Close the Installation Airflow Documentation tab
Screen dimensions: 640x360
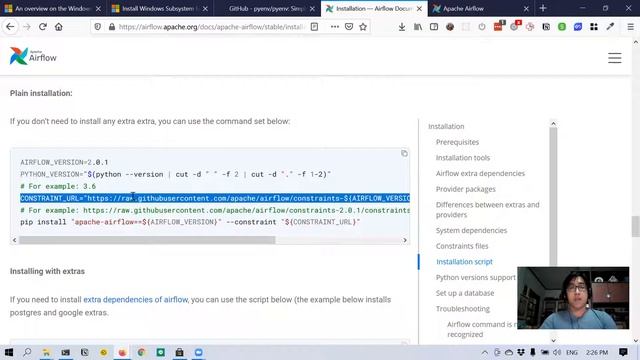[x=419, y=9]
